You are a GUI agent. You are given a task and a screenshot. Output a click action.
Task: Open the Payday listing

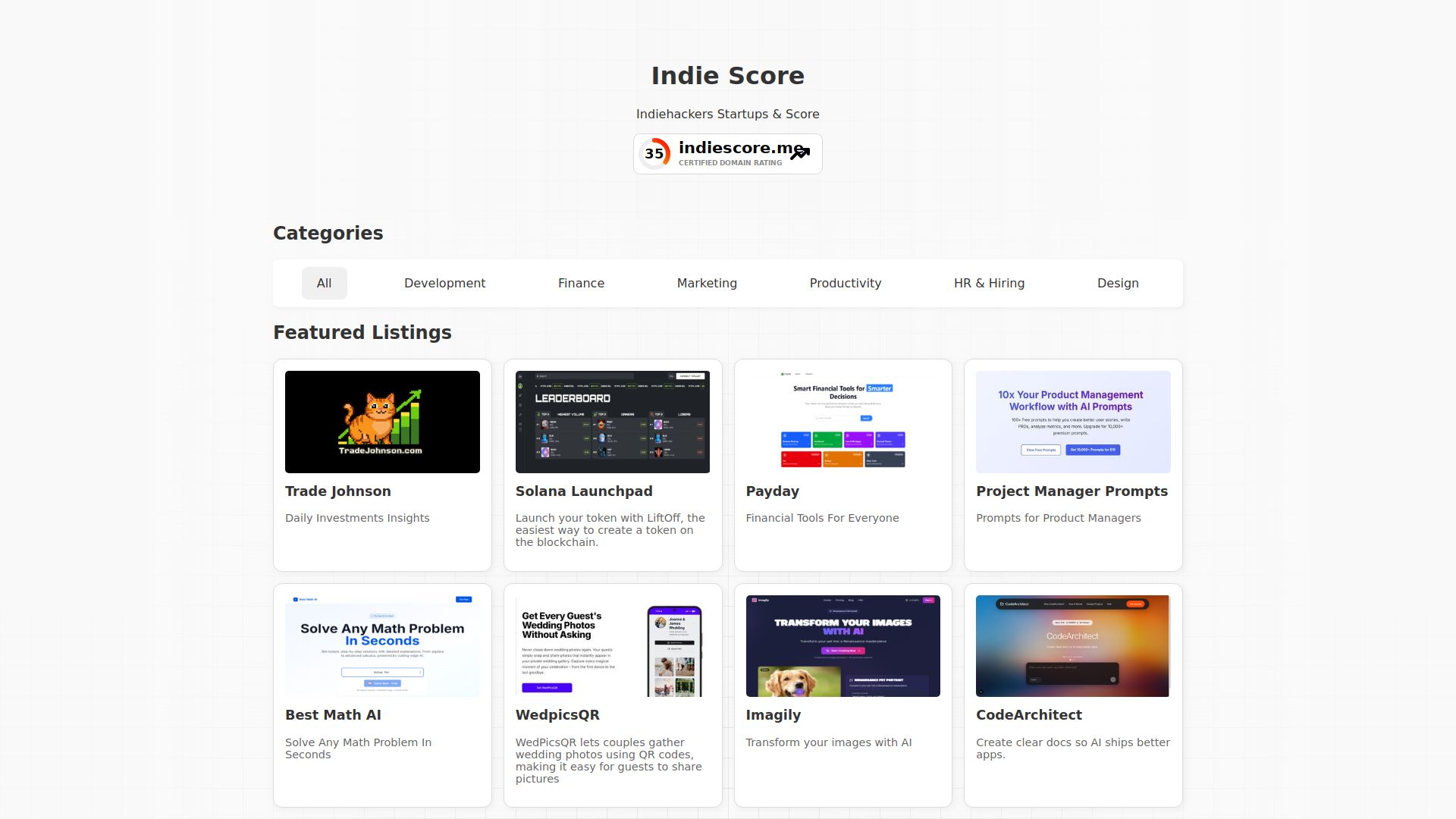(771, 491)
